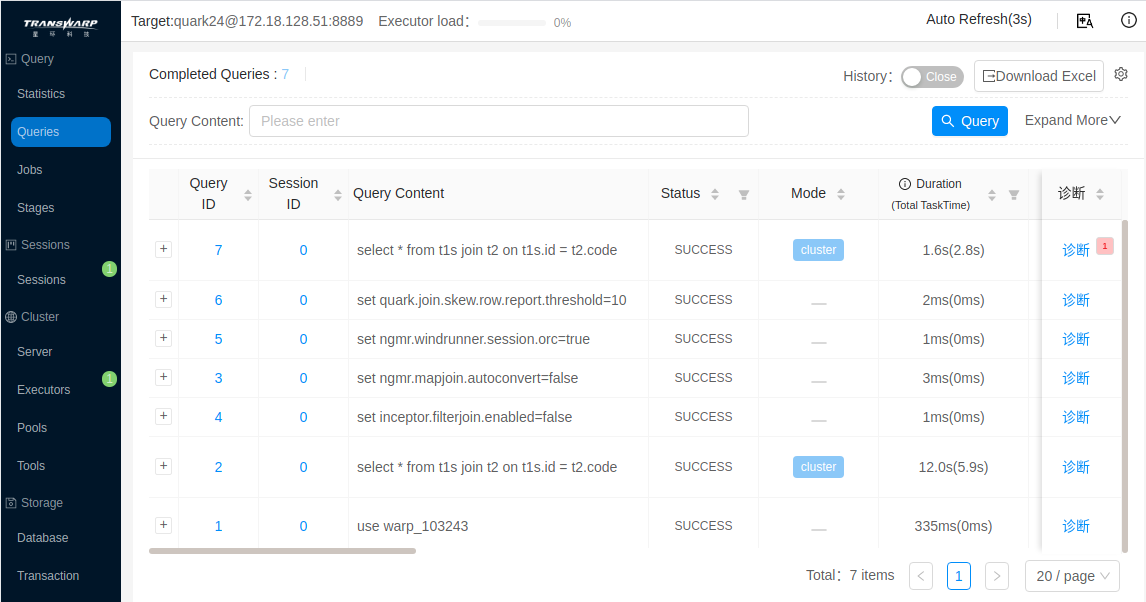
Task: Click the Query section header in sidebar
Action: (30, 59)
